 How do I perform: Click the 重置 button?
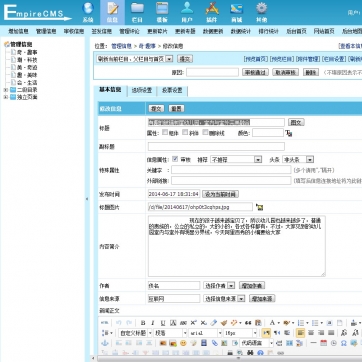176,109
